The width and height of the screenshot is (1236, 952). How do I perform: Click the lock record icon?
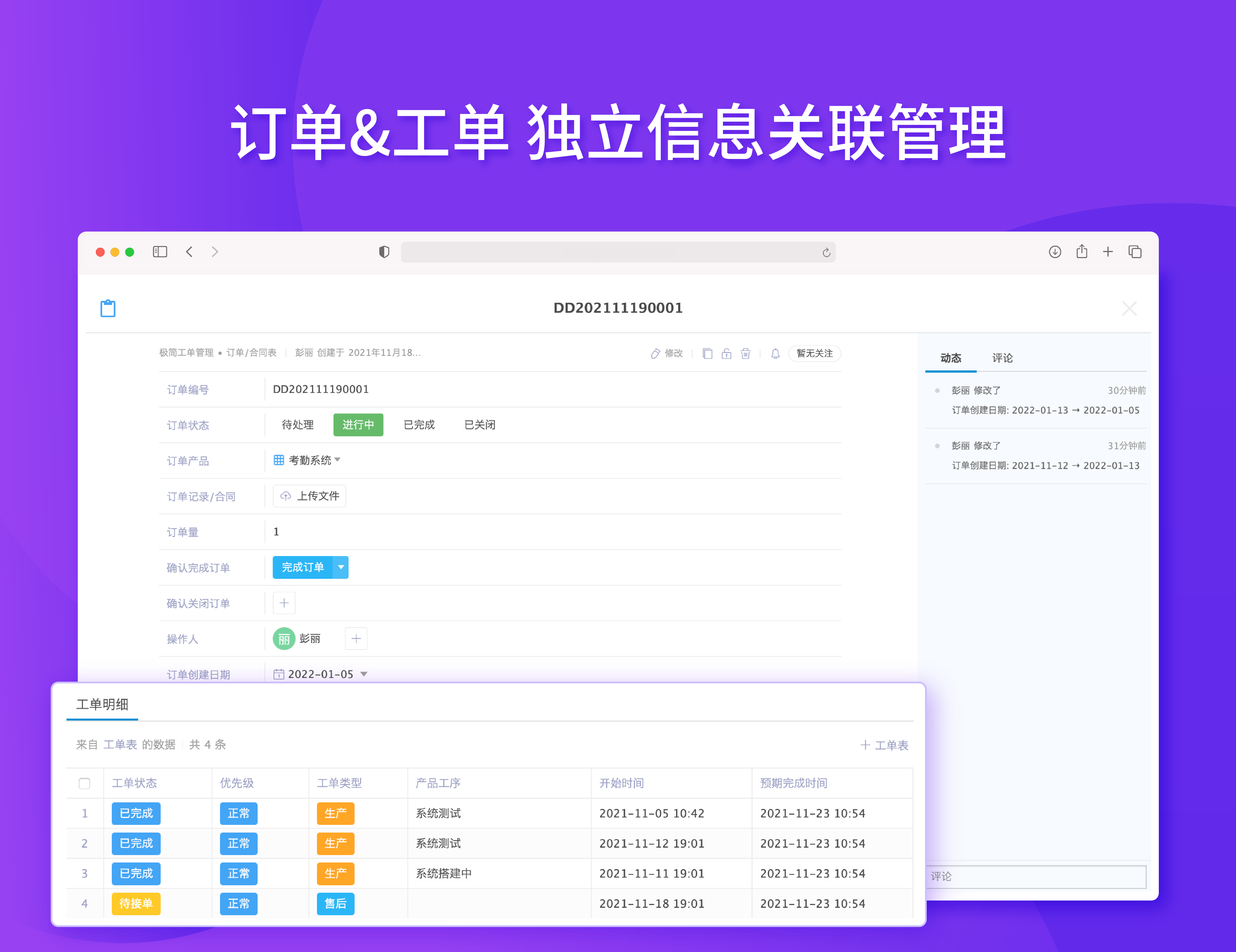(727, 354)
